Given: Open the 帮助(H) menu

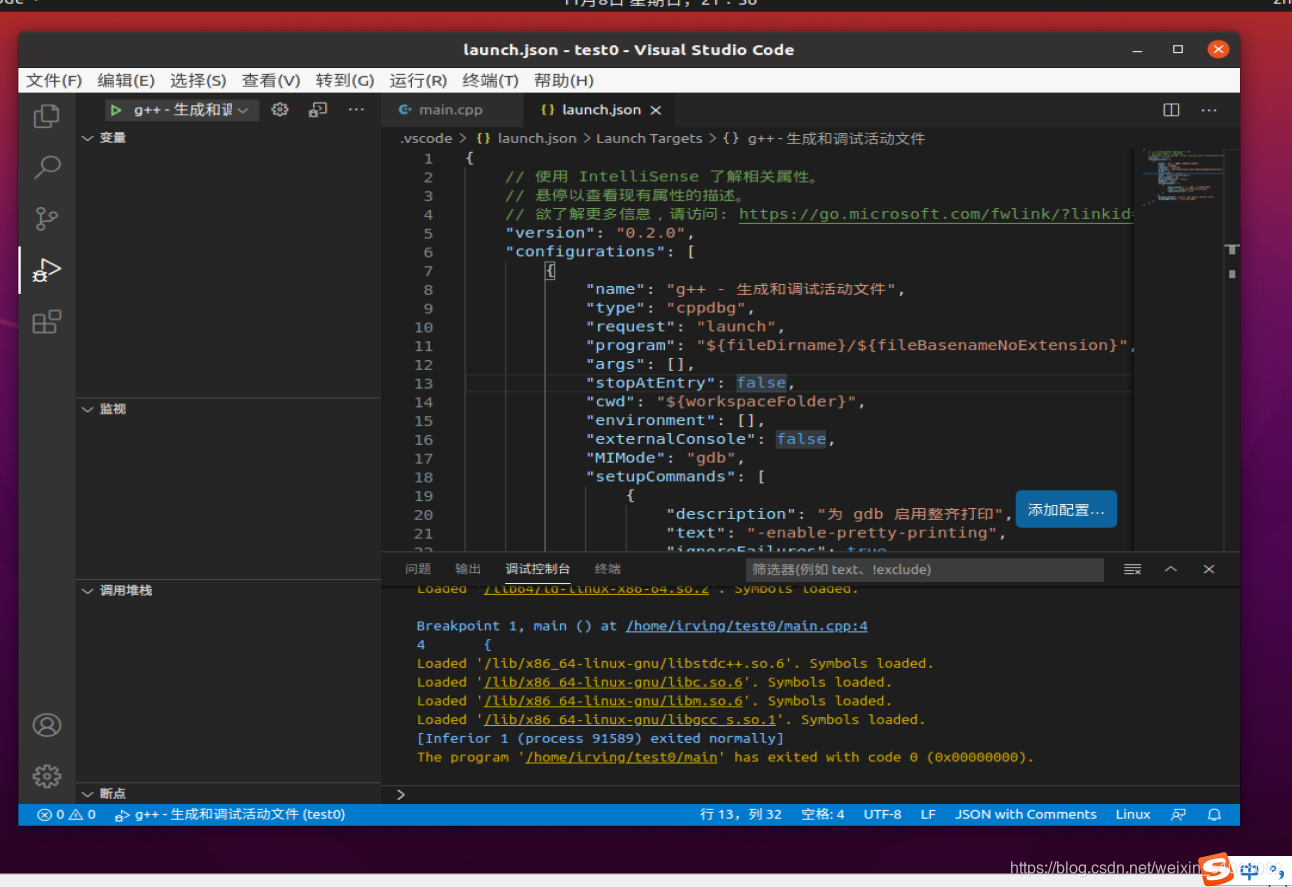Looking at the screenshot, I should pyautogui.click(x=563, y=81).
